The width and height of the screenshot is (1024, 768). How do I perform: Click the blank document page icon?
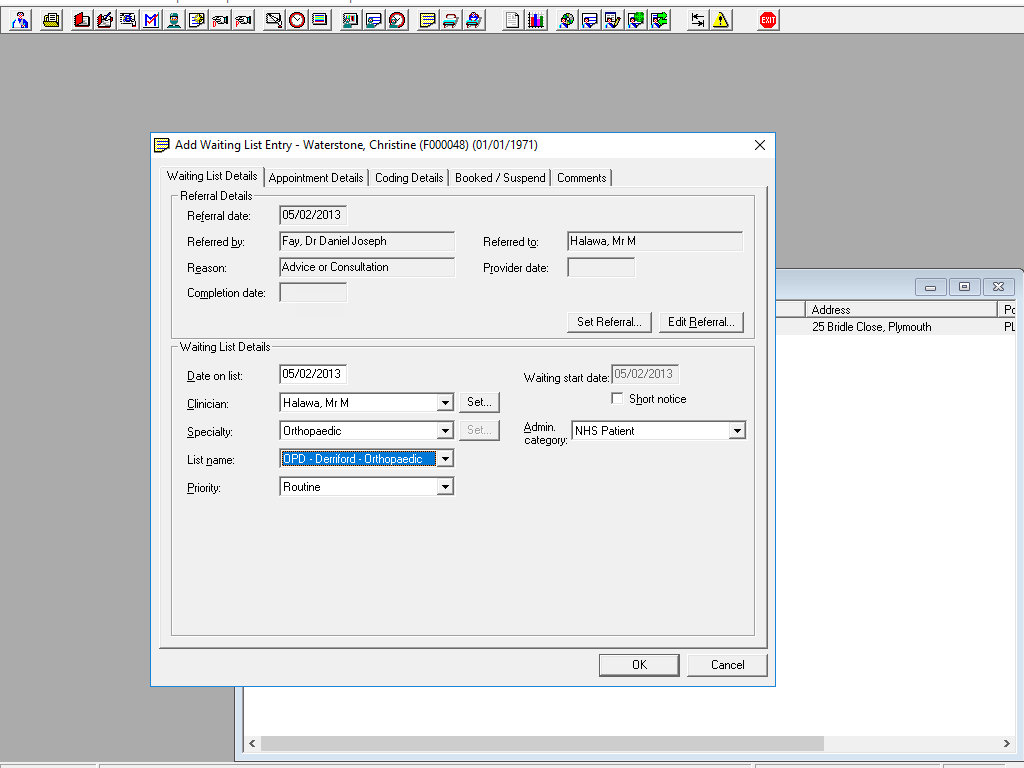tap(513, 20)
